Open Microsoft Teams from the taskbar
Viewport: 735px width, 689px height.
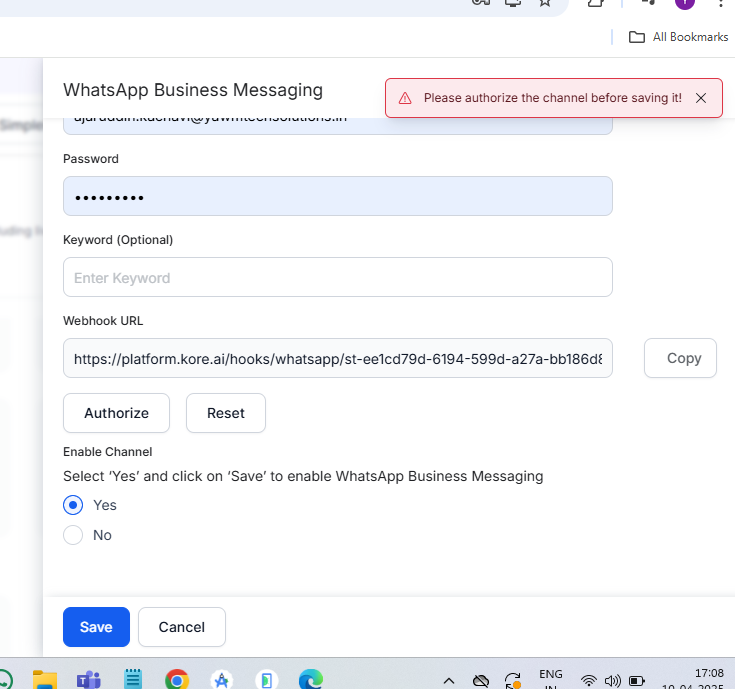coord(89,680)
